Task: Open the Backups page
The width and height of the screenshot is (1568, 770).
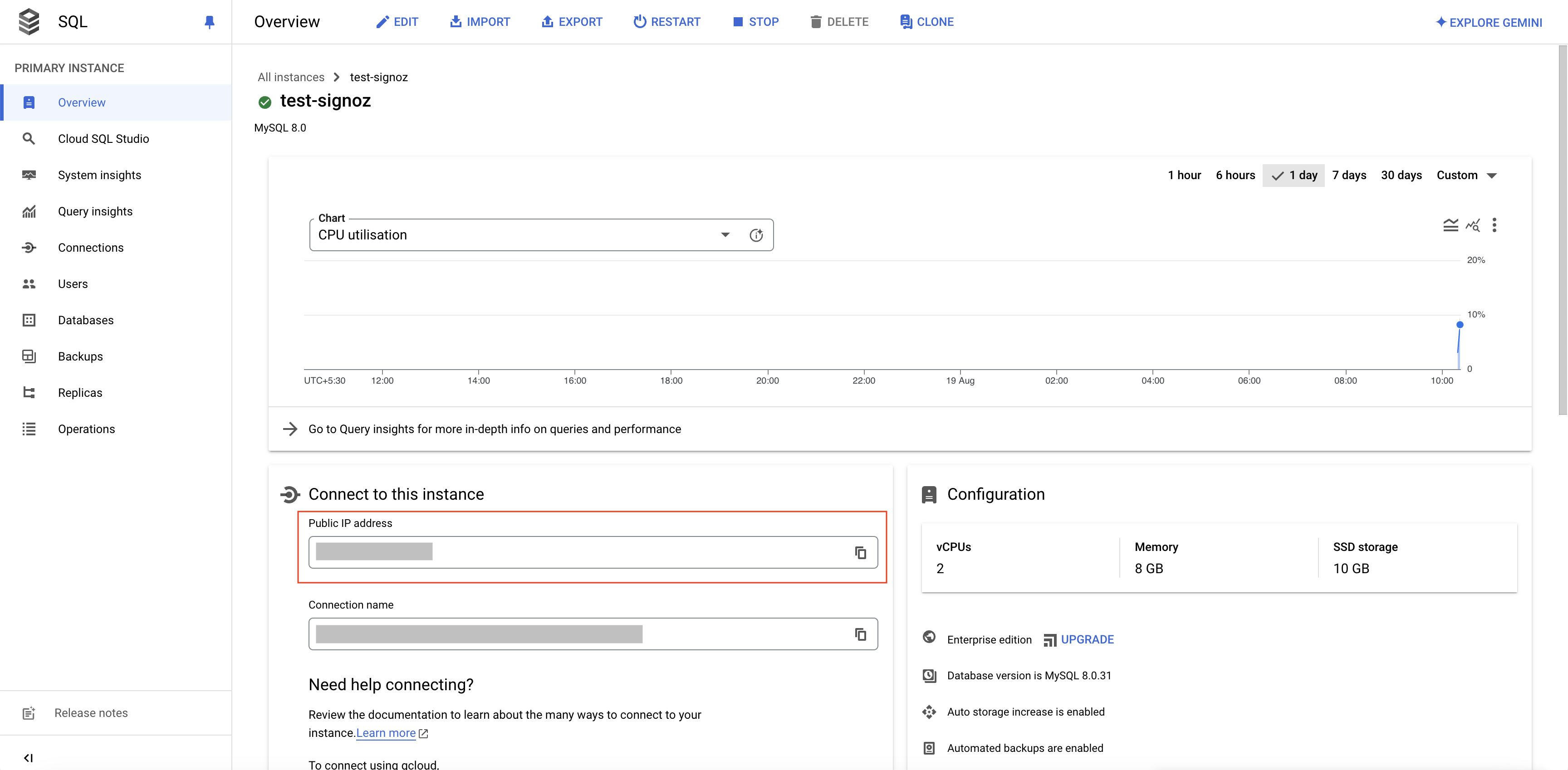Action: tap(116, 356)
